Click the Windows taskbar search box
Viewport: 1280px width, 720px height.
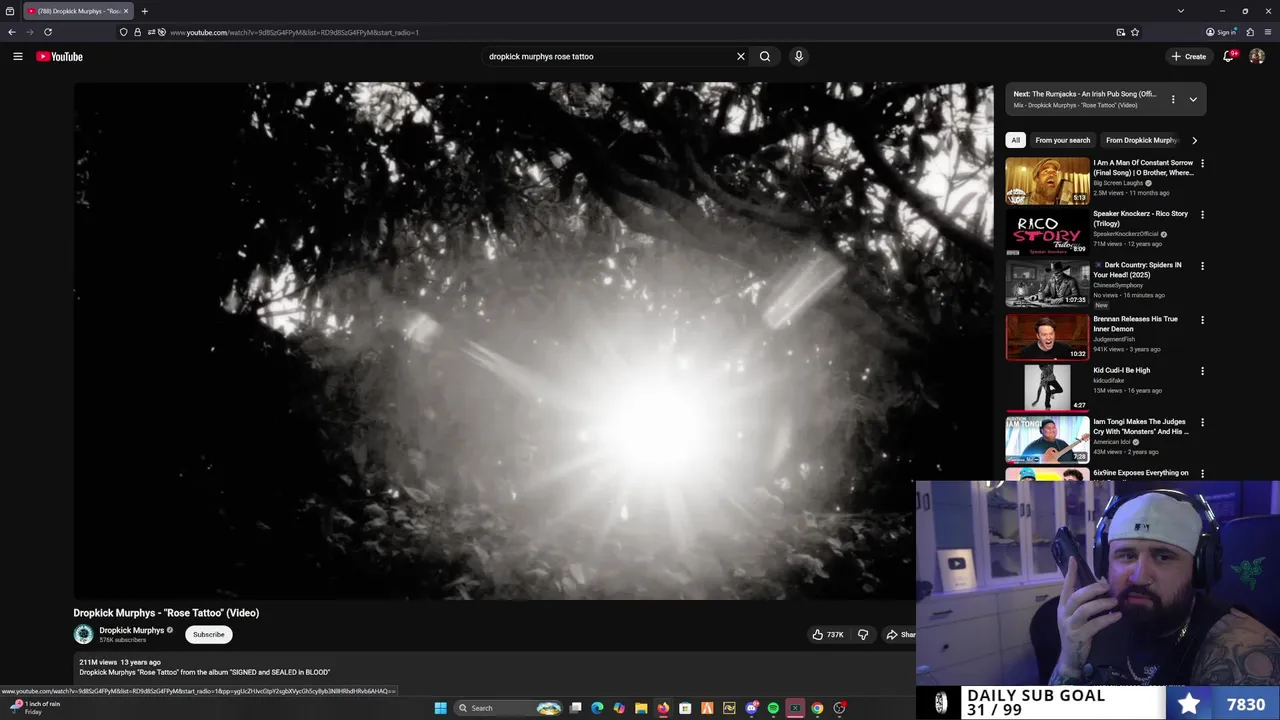point(508,708)
